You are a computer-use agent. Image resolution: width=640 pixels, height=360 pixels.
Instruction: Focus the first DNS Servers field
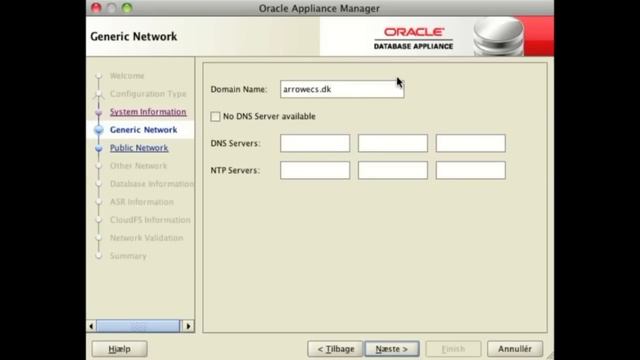pos(315,143)
